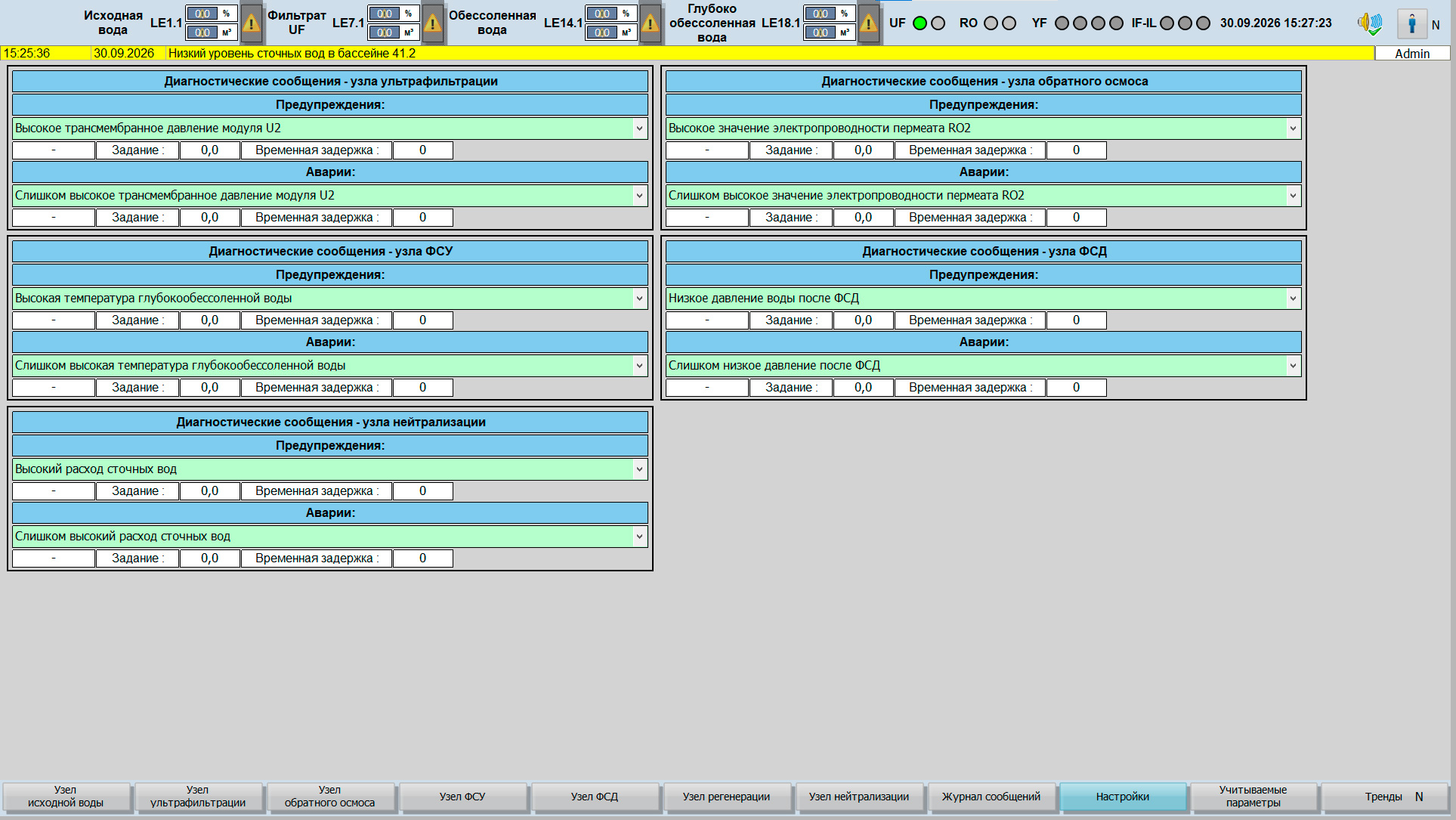This screenshot has width=1456, height=820.
Task: Click the Admin user name field
Action: [1412, 54]
